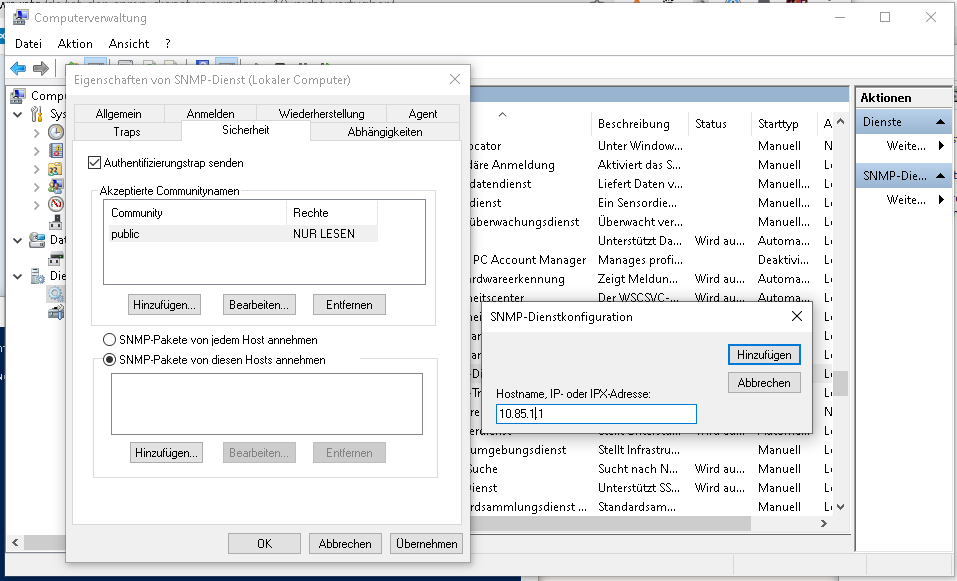Click the Datenträgerverwaltung drive icon
957x581 pixels.
pos(57,260)
